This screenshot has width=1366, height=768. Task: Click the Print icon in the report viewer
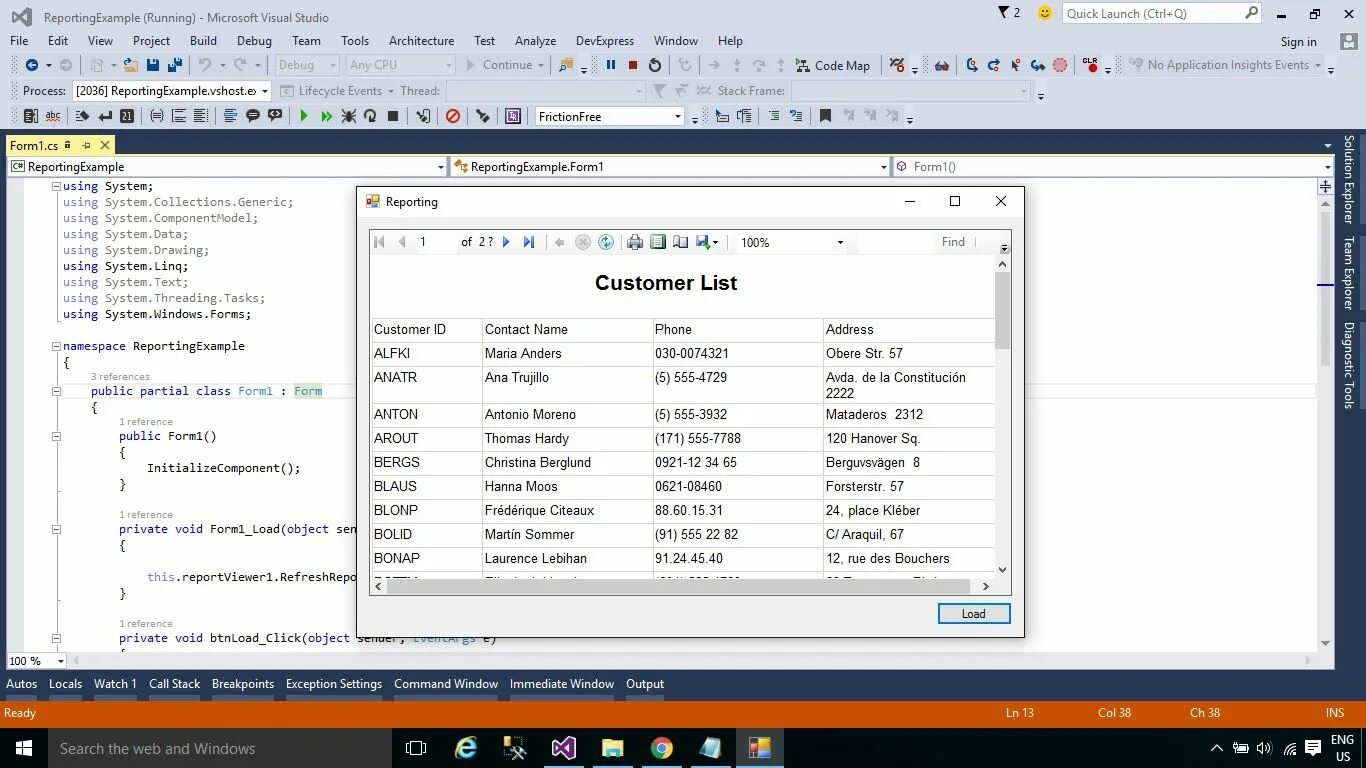635,242
